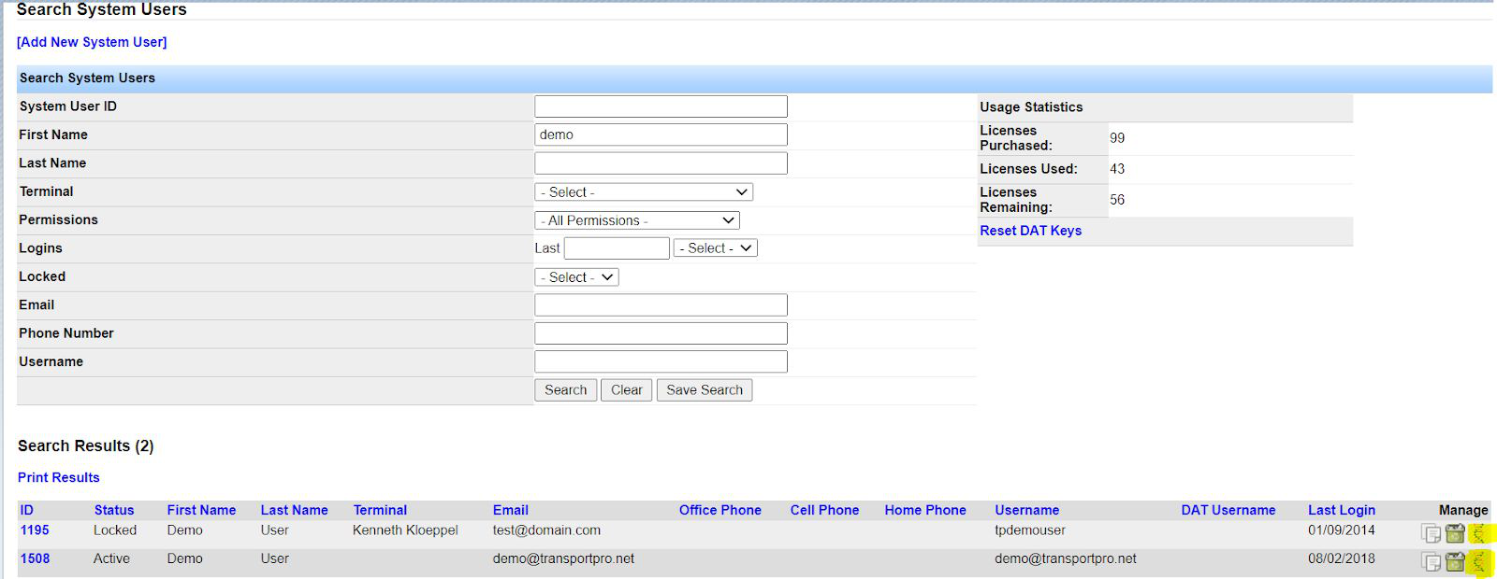Image resolution: width=1497 pixels, height=579 pixels.
Task: Click the Phone Number input field
Action: pyautogui.click(x=661, y=333)
